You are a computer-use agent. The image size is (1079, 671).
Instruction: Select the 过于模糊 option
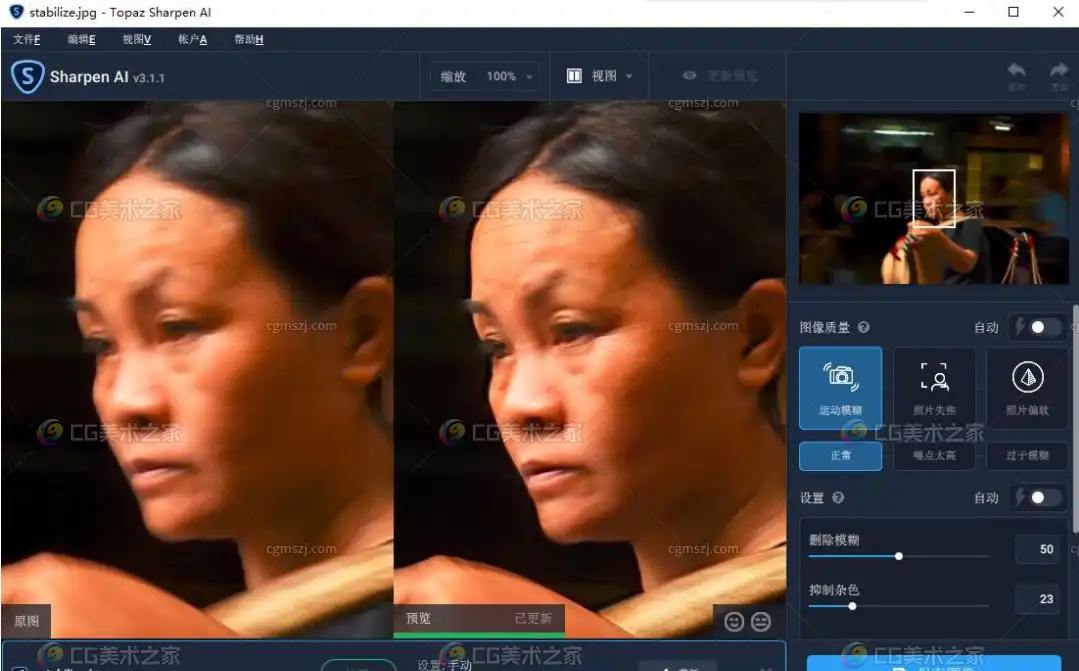[1027, 455]
